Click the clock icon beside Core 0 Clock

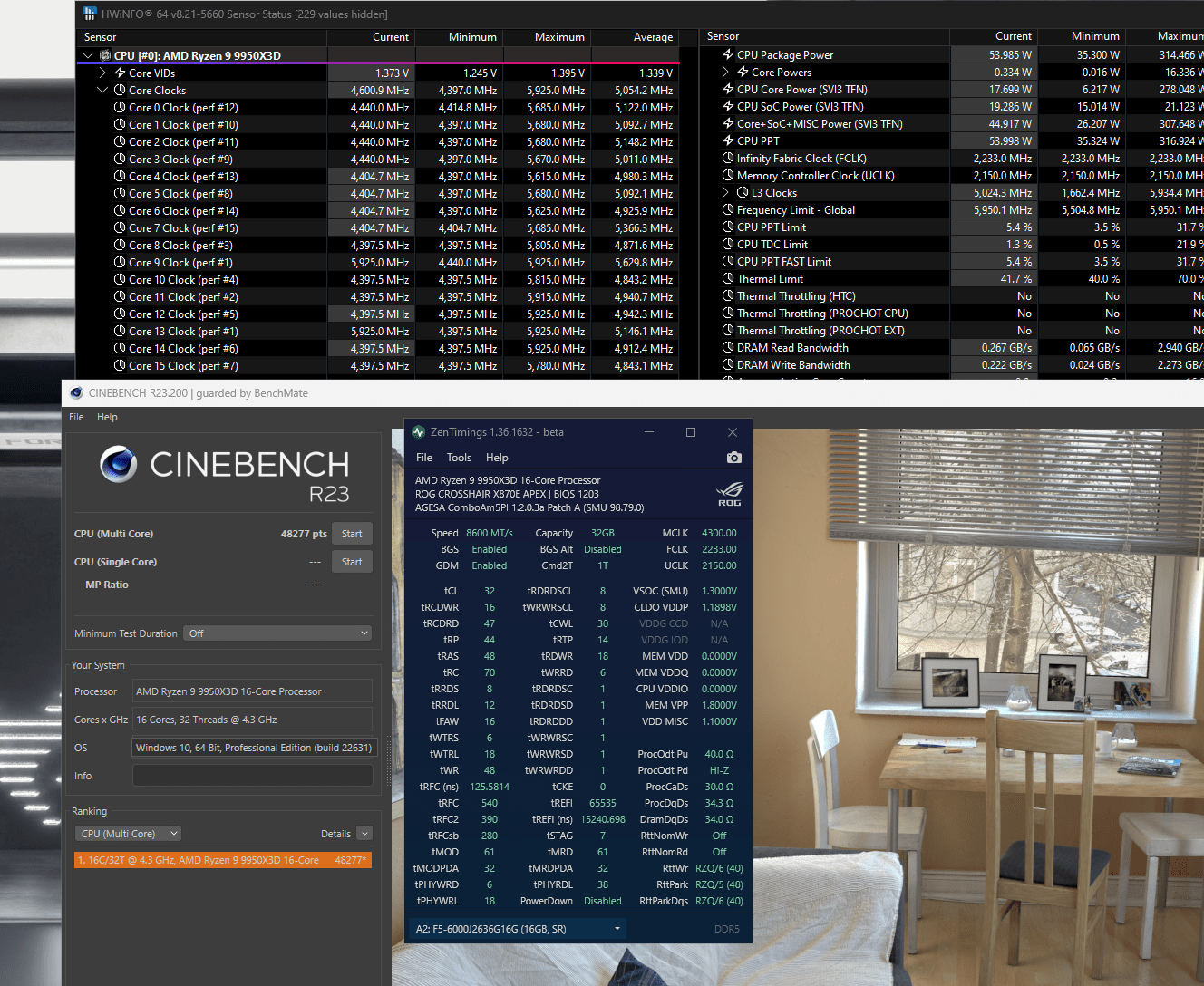[x=120, y=107]
